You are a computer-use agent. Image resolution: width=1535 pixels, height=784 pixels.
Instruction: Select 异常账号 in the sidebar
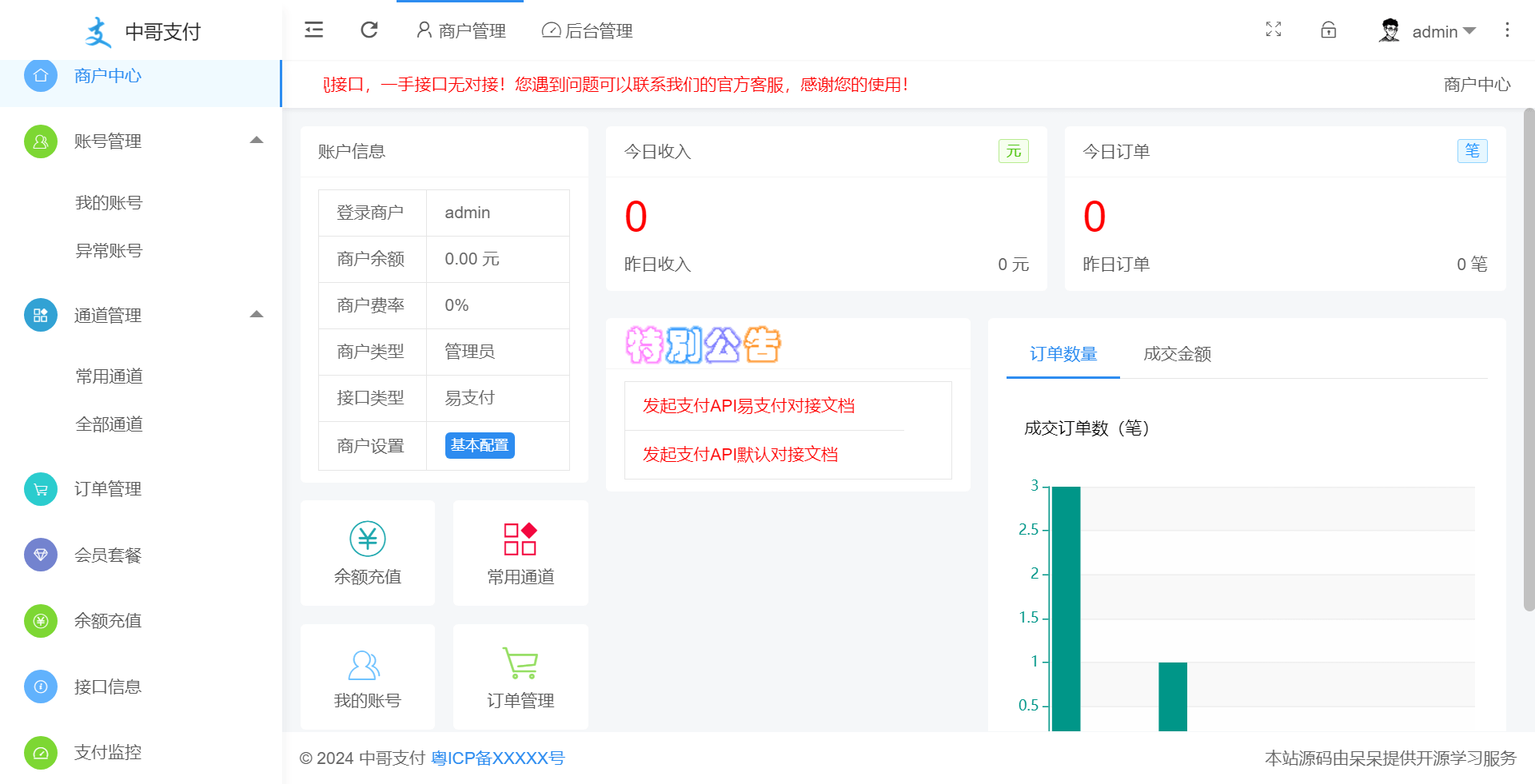(109, 251)
